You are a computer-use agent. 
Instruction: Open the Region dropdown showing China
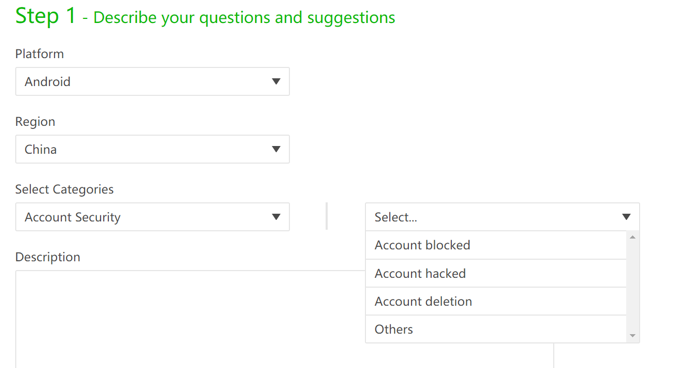(152, 149)
